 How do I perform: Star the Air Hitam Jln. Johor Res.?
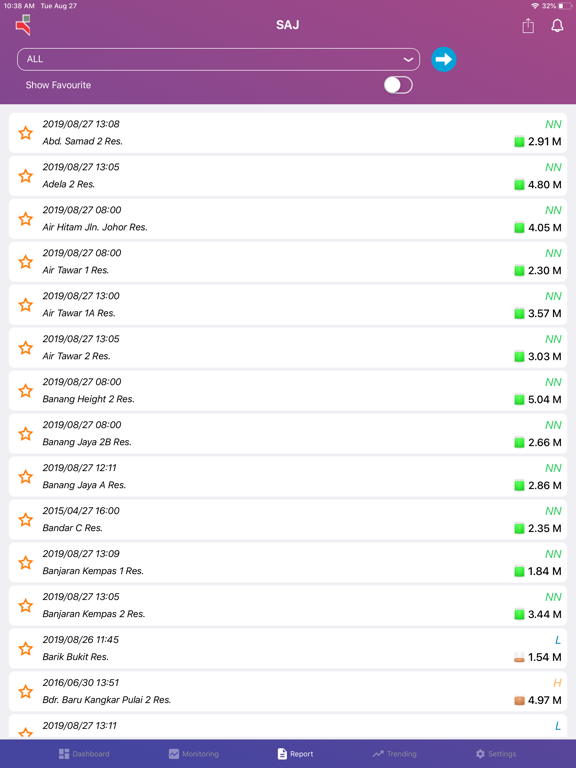coord(25,219)
